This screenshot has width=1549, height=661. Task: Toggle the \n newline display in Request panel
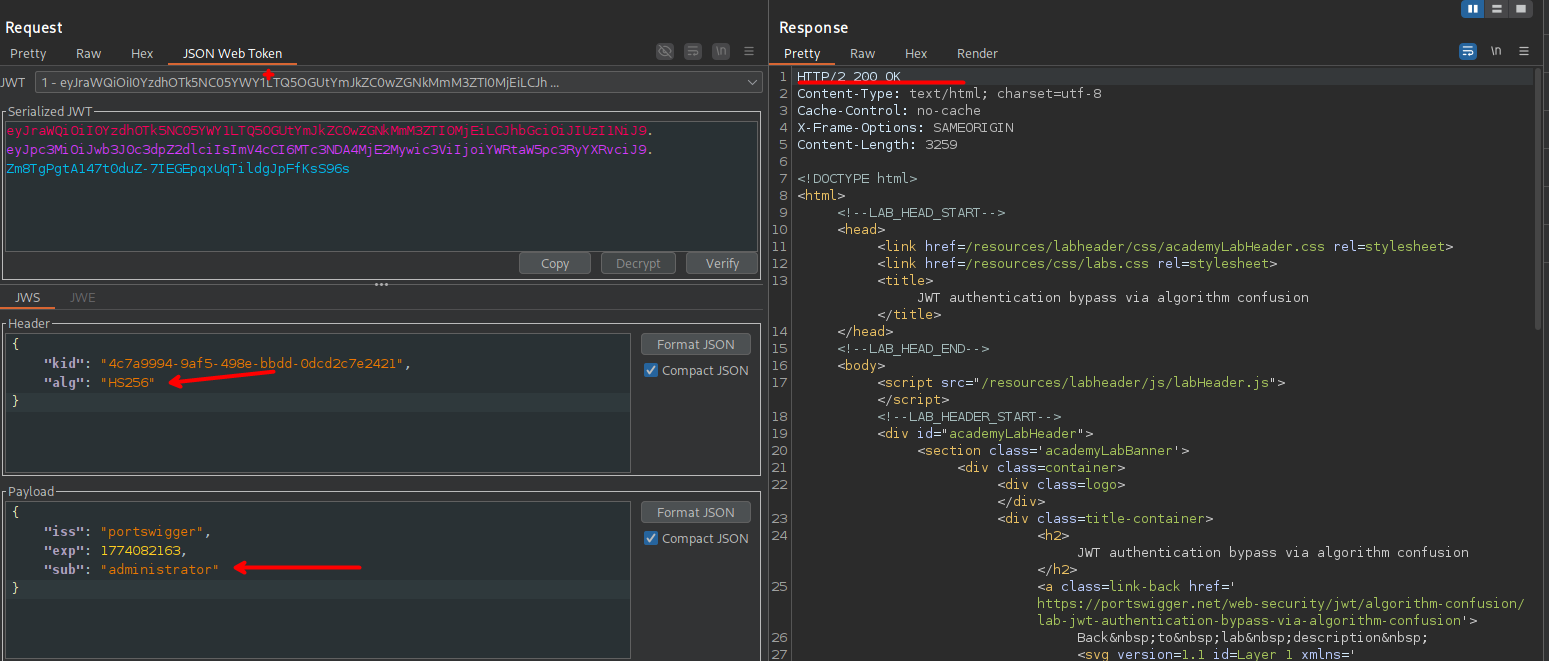pos(721,51)
